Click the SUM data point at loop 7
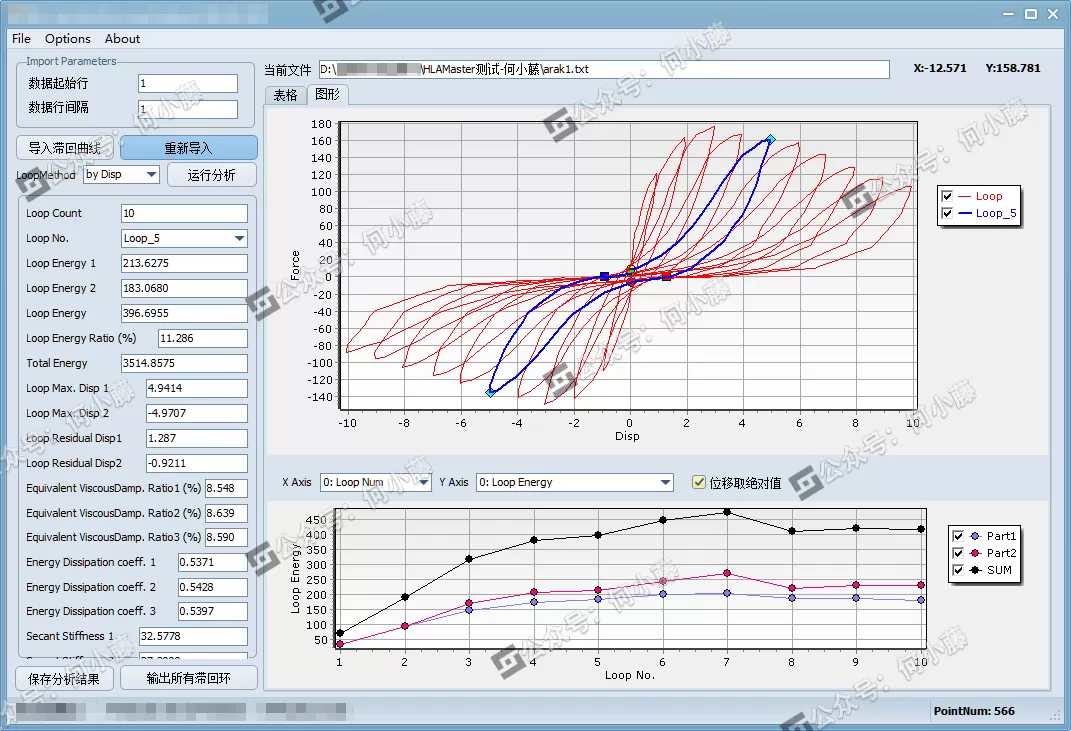 pyautogui.click(x=727, y=512)
